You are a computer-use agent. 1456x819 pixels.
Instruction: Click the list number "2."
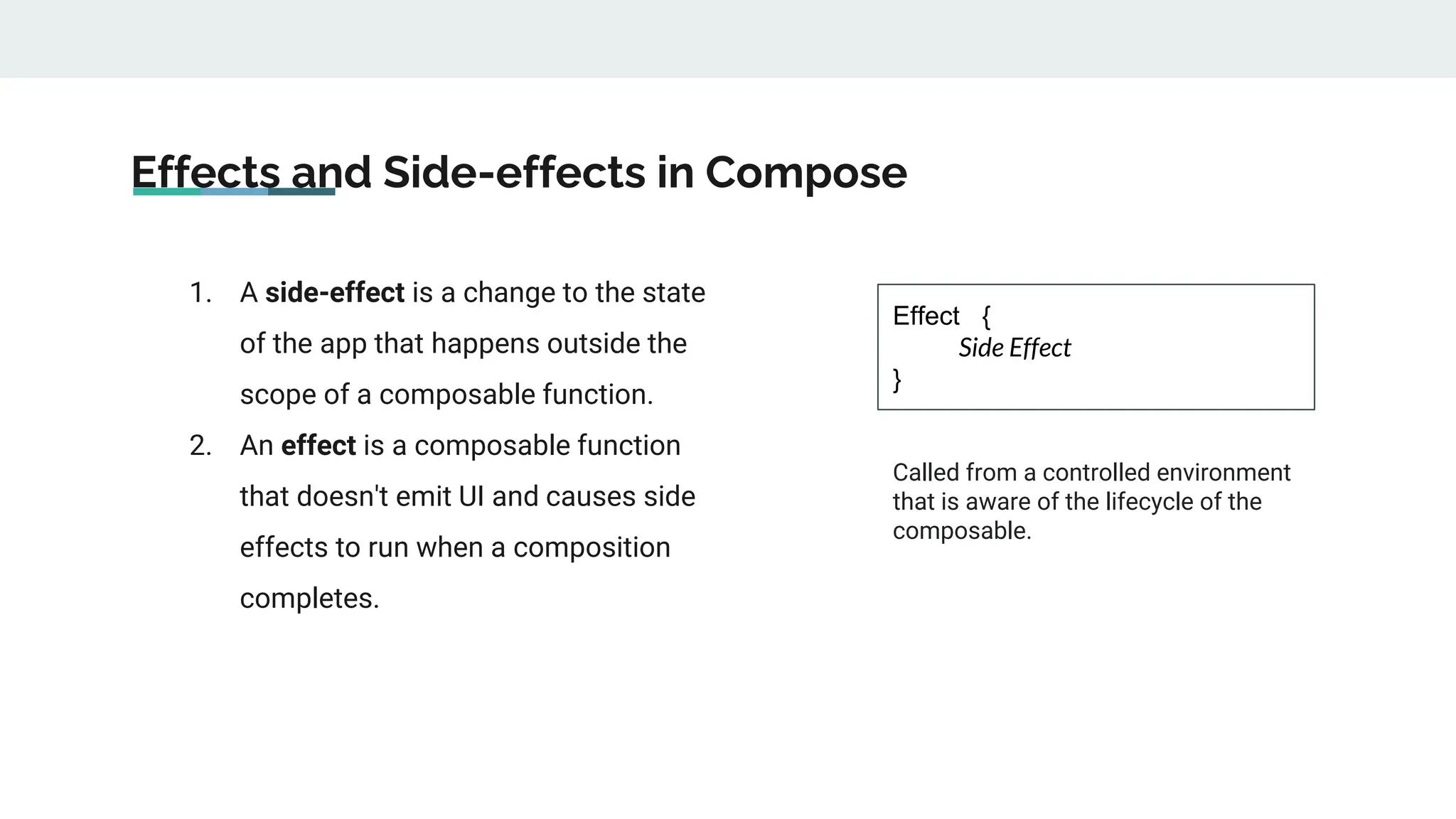click(200, 446)
